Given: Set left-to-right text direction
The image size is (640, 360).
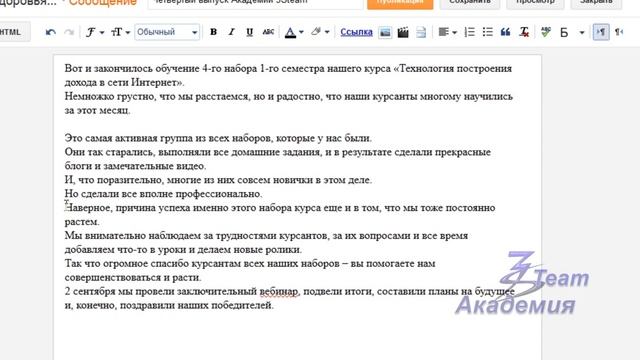Looking at the screenshot, I should click(x=601, y=32).
